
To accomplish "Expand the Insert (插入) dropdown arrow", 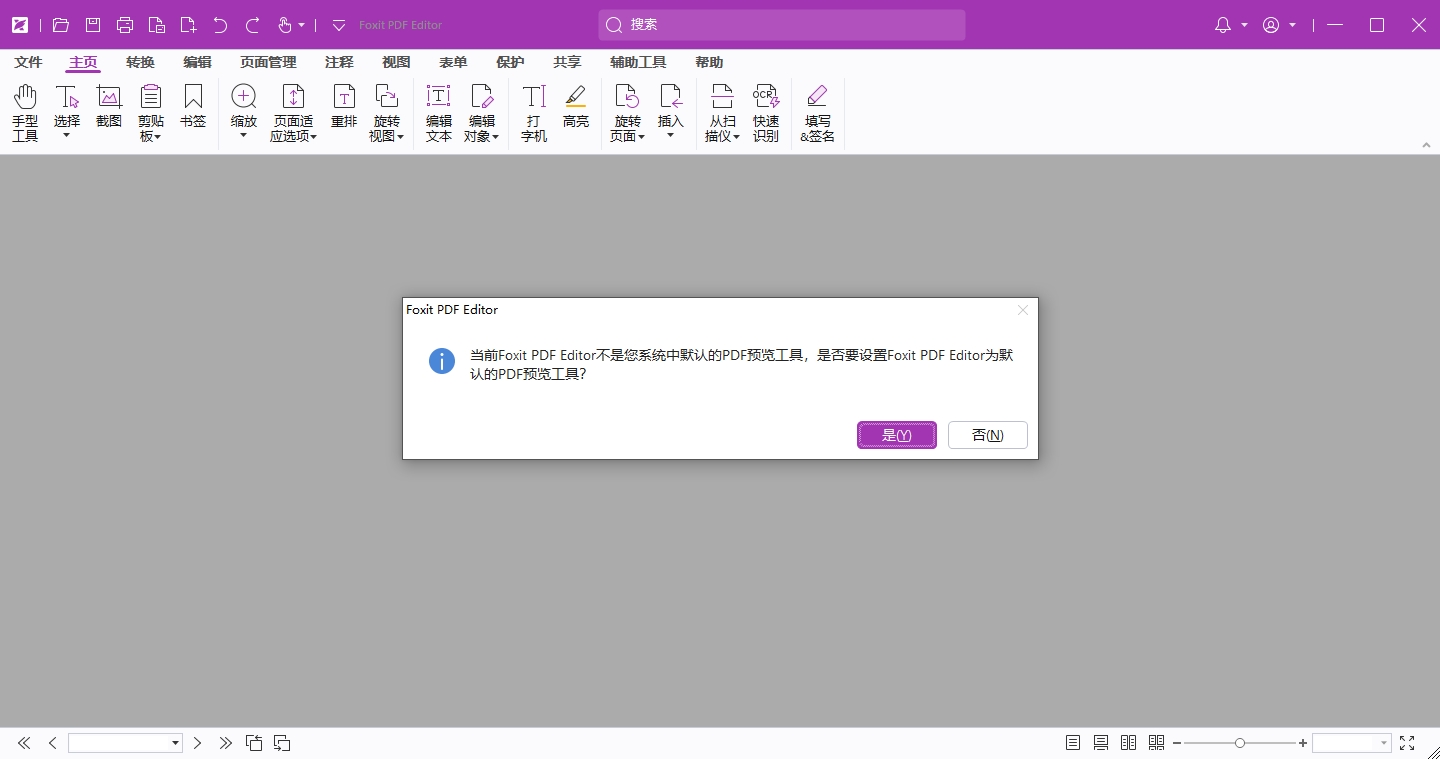I will coord(671,135).
